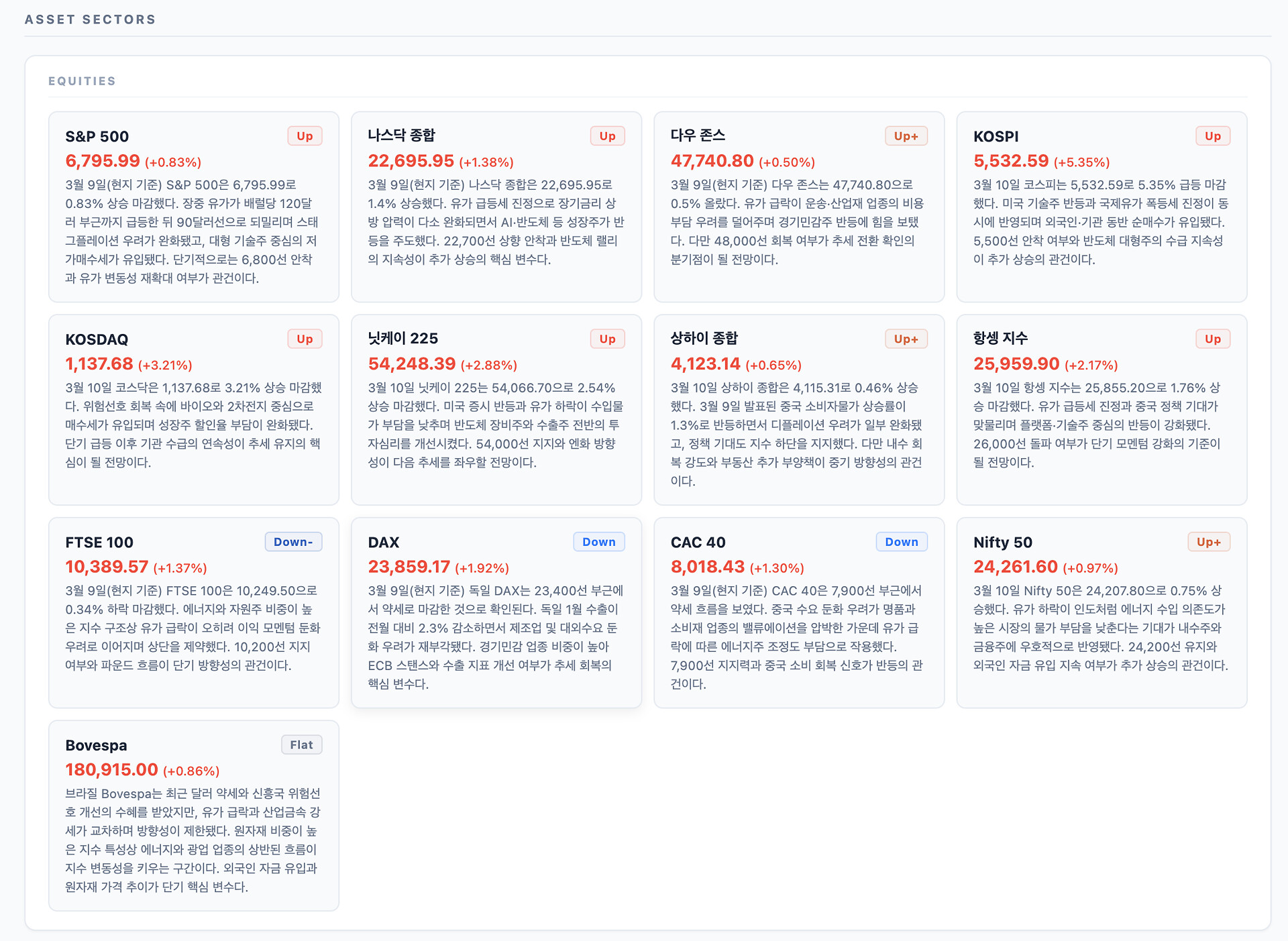The width and height of the screenshot is (1288, 941).
Task: Click the S&P 500 index title
Action: pyautogui.click(x=97, y=137)
